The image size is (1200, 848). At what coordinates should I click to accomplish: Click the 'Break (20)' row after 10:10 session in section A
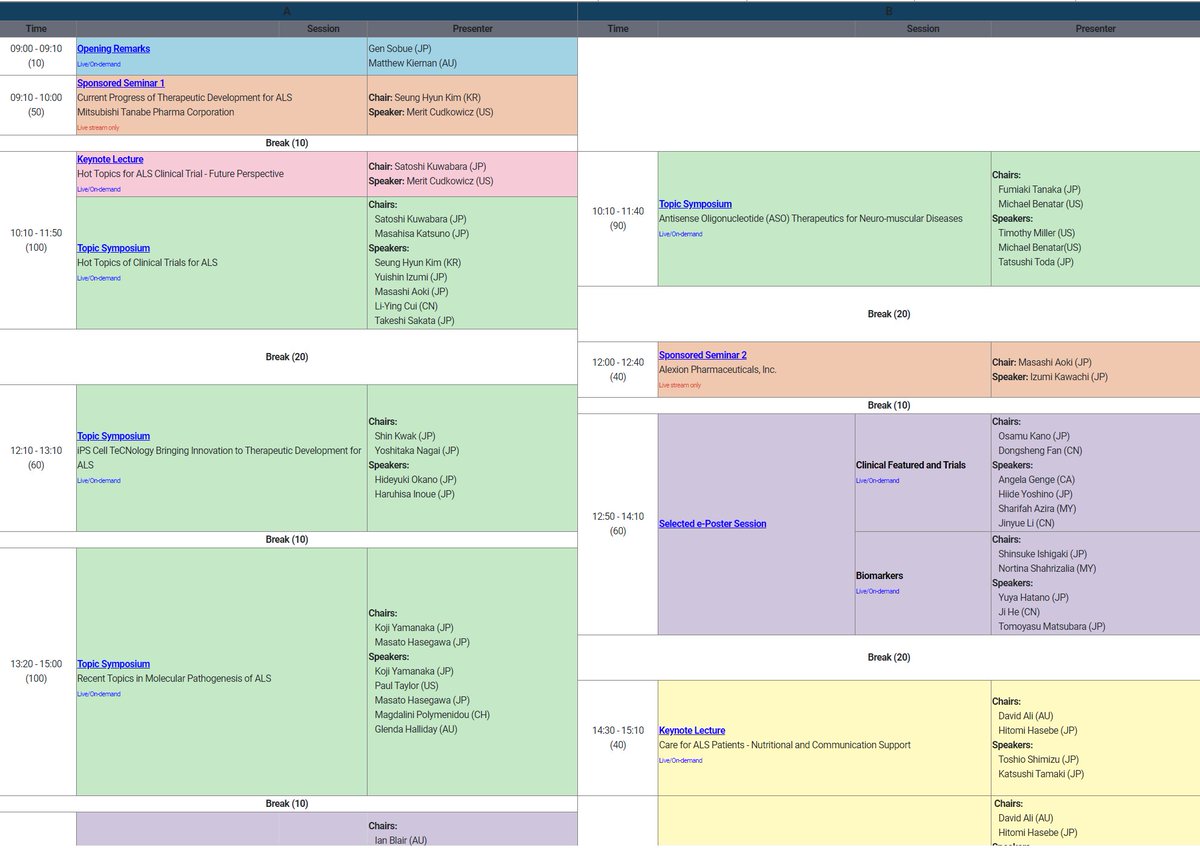[x=288, y=357]
